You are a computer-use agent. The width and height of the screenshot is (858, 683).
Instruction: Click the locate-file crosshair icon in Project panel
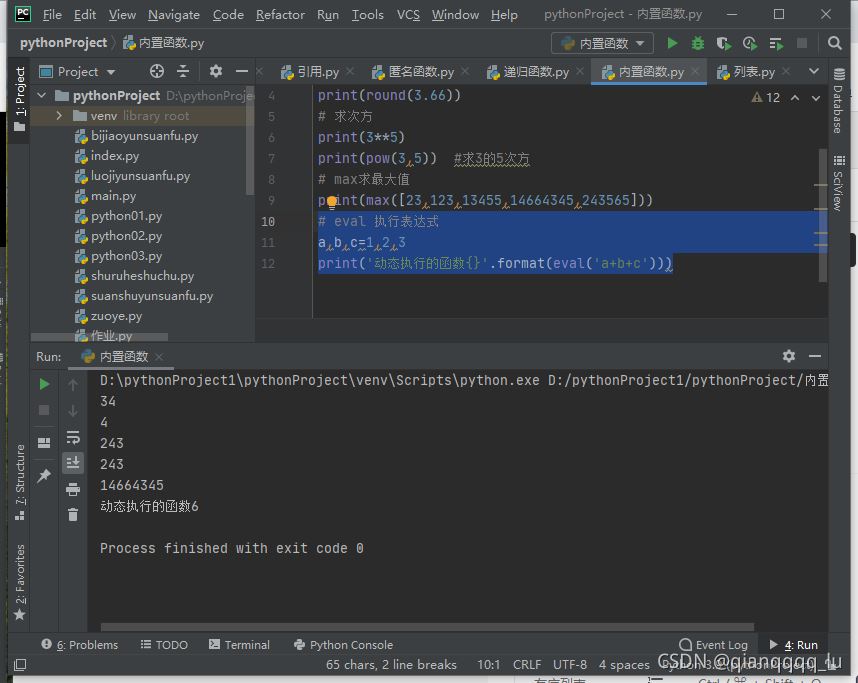pyautogui.click(x=156, y=71)
